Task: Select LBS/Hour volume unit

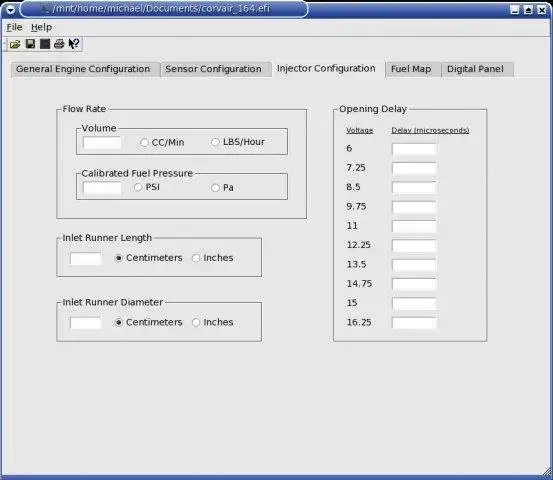Action: click(238, 142)
